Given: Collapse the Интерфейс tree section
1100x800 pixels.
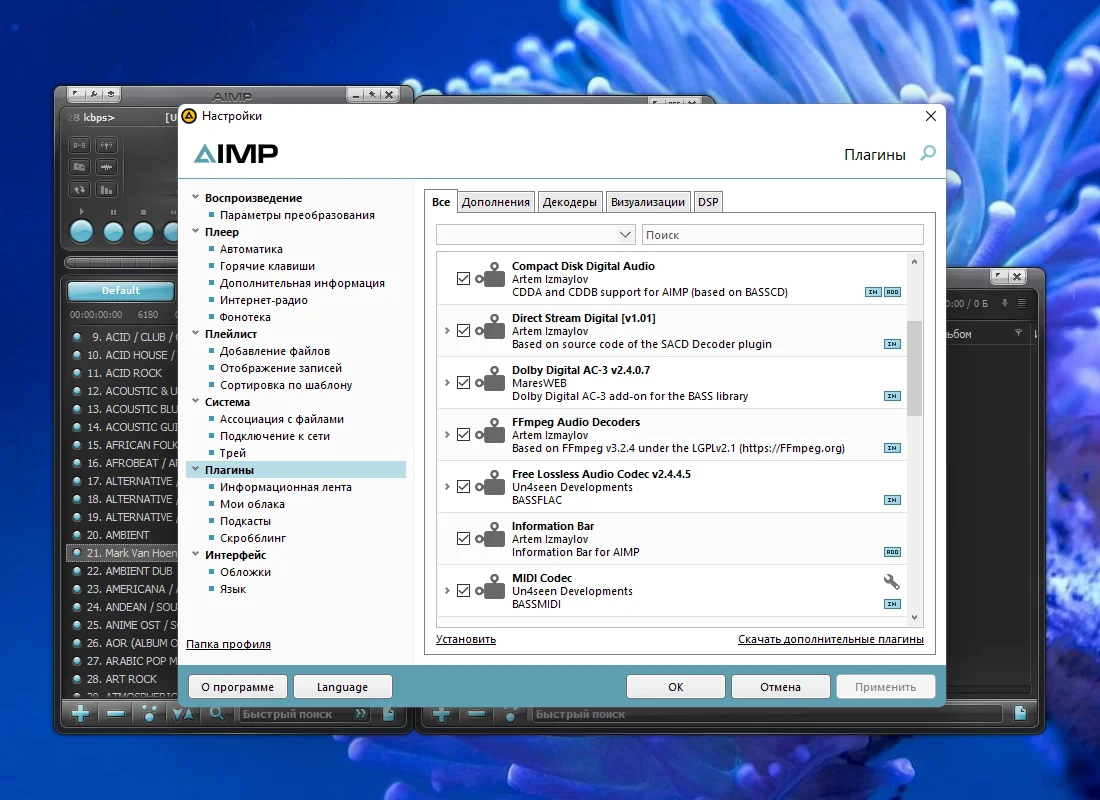Looking at the screenshot, I should pos(196,554).
